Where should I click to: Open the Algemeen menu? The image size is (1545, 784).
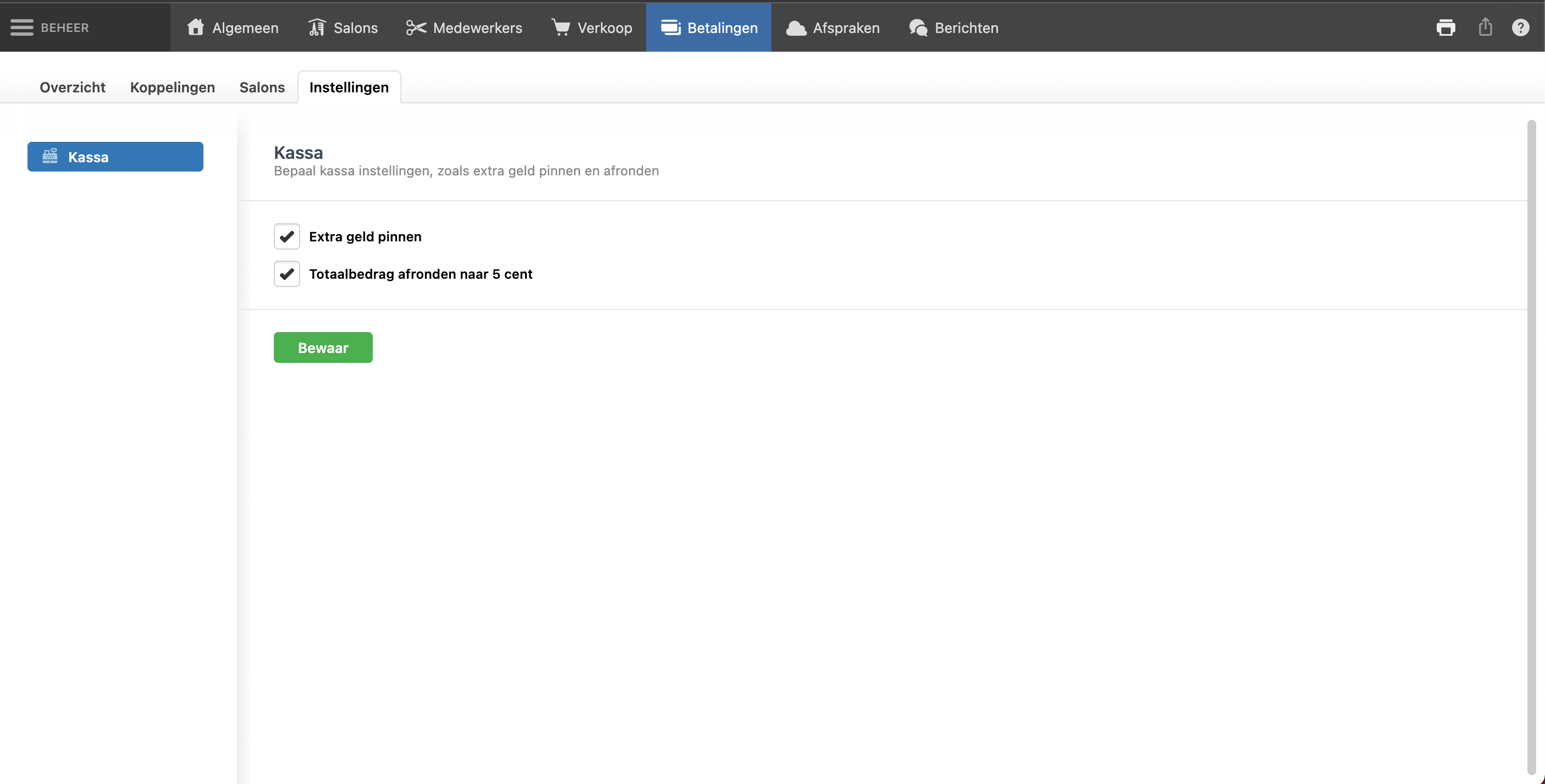pyautogui.click(x=233, y=27)
